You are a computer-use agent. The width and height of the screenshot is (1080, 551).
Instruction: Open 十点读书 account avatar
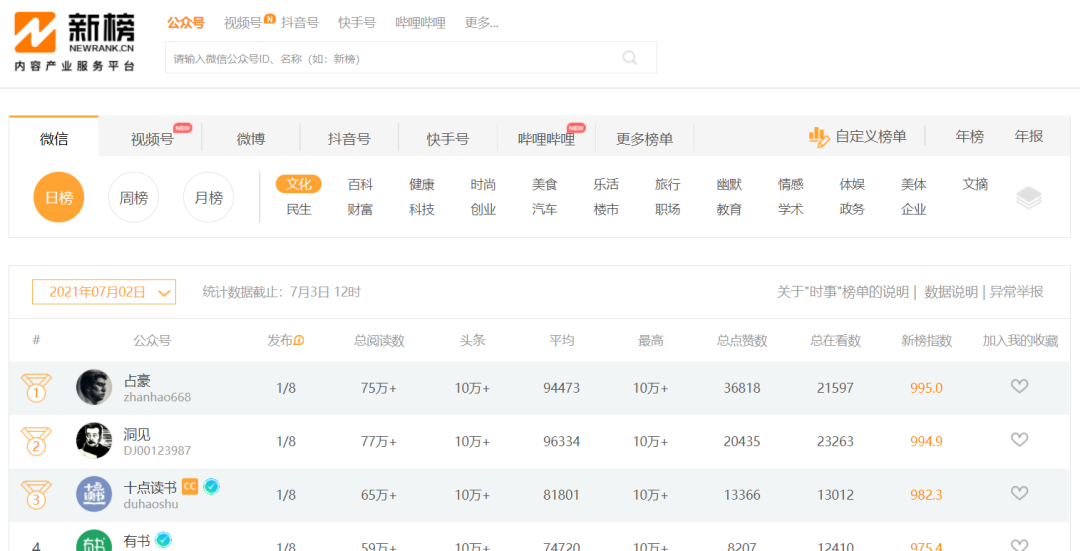coord(94,494)
